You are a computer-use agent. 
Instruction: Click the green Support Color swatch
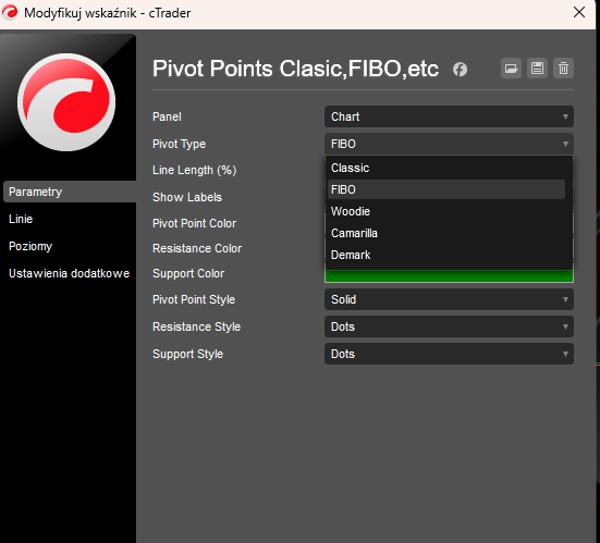(449, 276)
